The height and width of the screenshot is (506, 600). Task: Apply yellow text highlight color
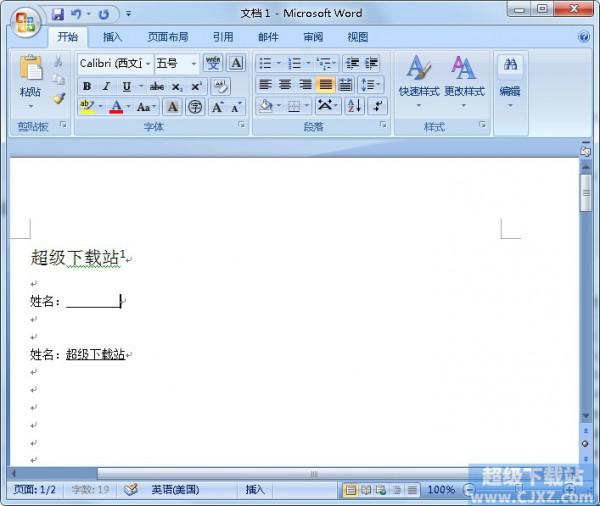click(x=87, y=107)
